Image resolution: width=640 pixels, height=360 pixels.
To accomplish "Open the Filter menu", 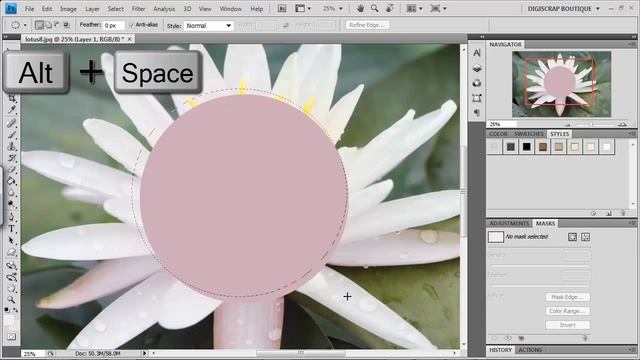I will click(138, 9).
